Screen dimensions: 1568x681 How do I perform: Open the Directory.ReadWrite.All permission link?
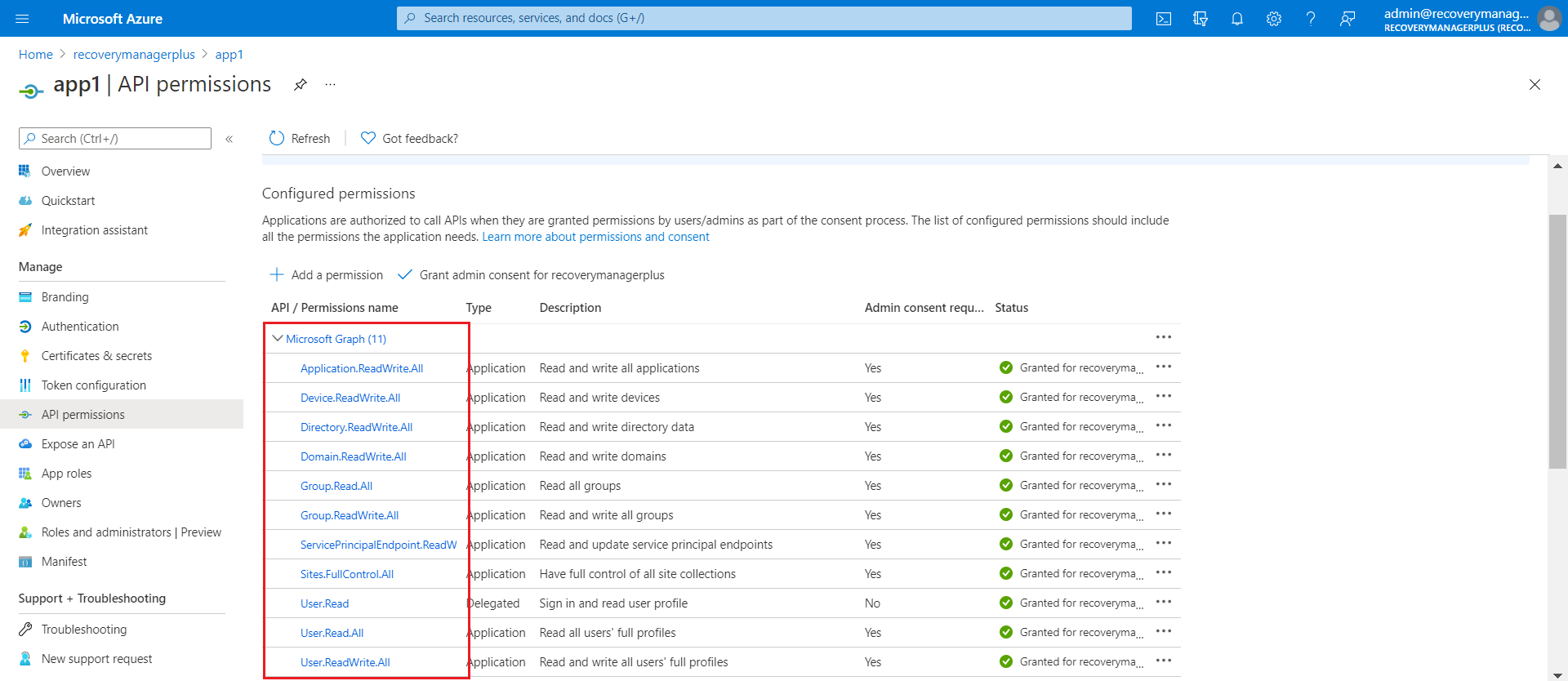[356, 427]
